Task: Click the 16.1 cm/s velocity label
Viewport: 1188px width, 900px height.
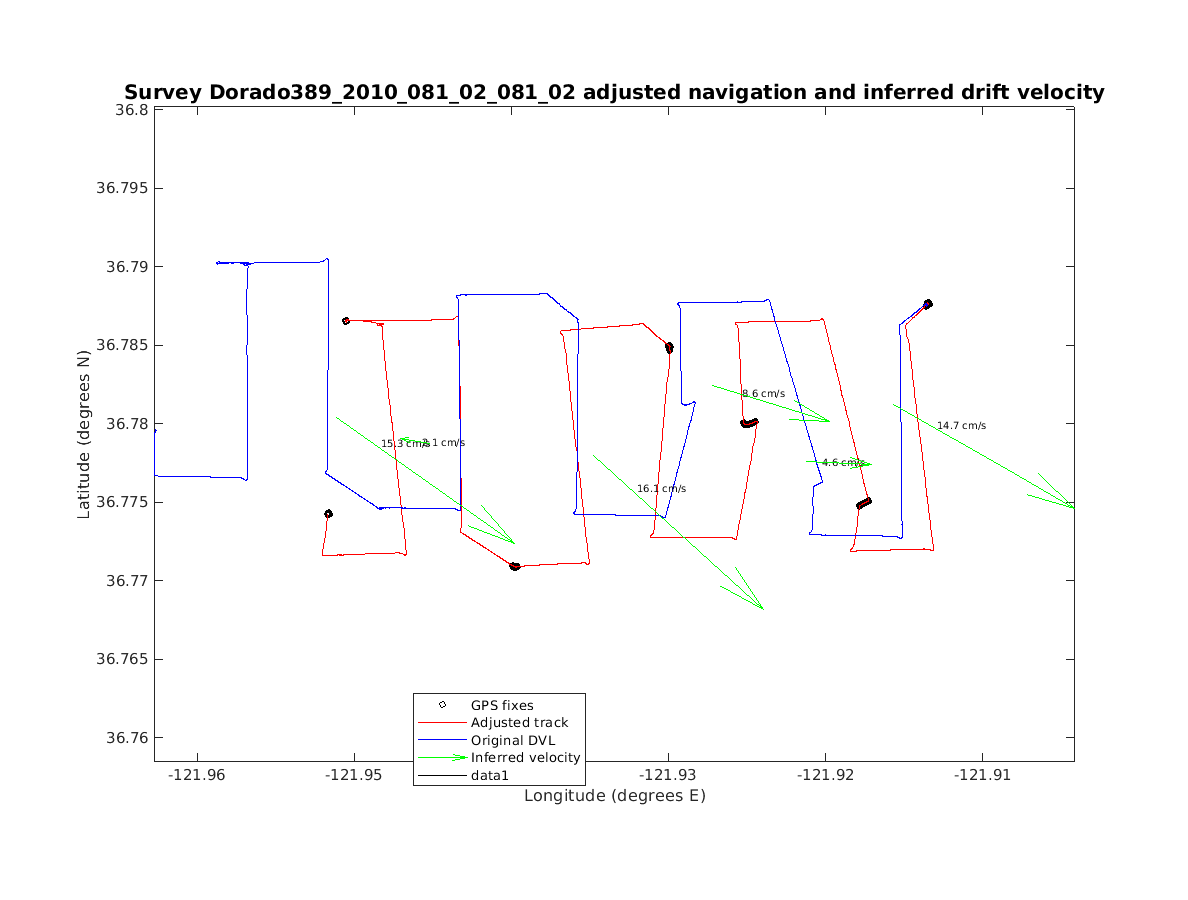Action: tap(661, 489)
